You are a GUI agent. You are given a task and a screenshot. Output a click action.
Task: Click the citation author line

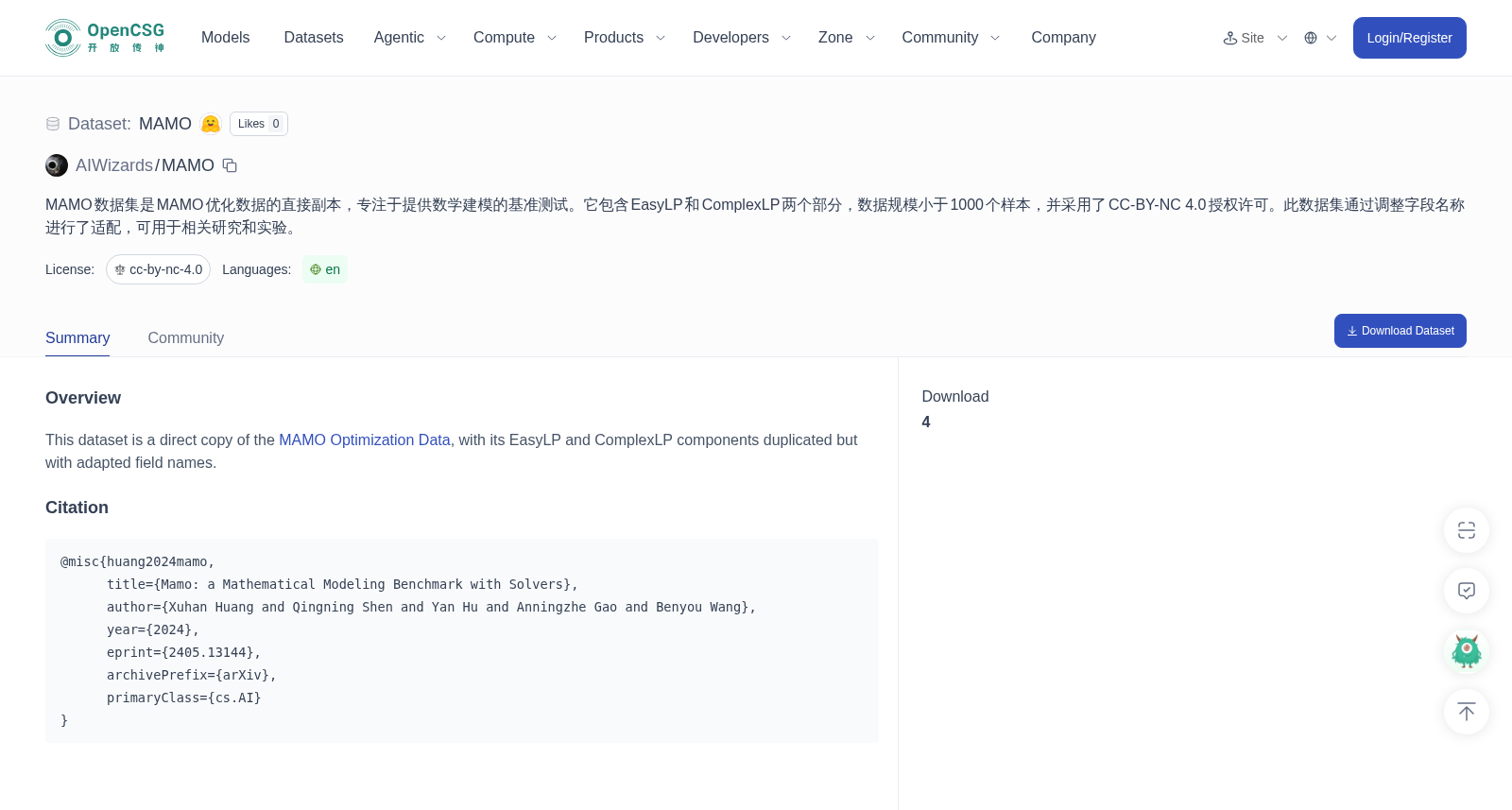pos(431,607)
